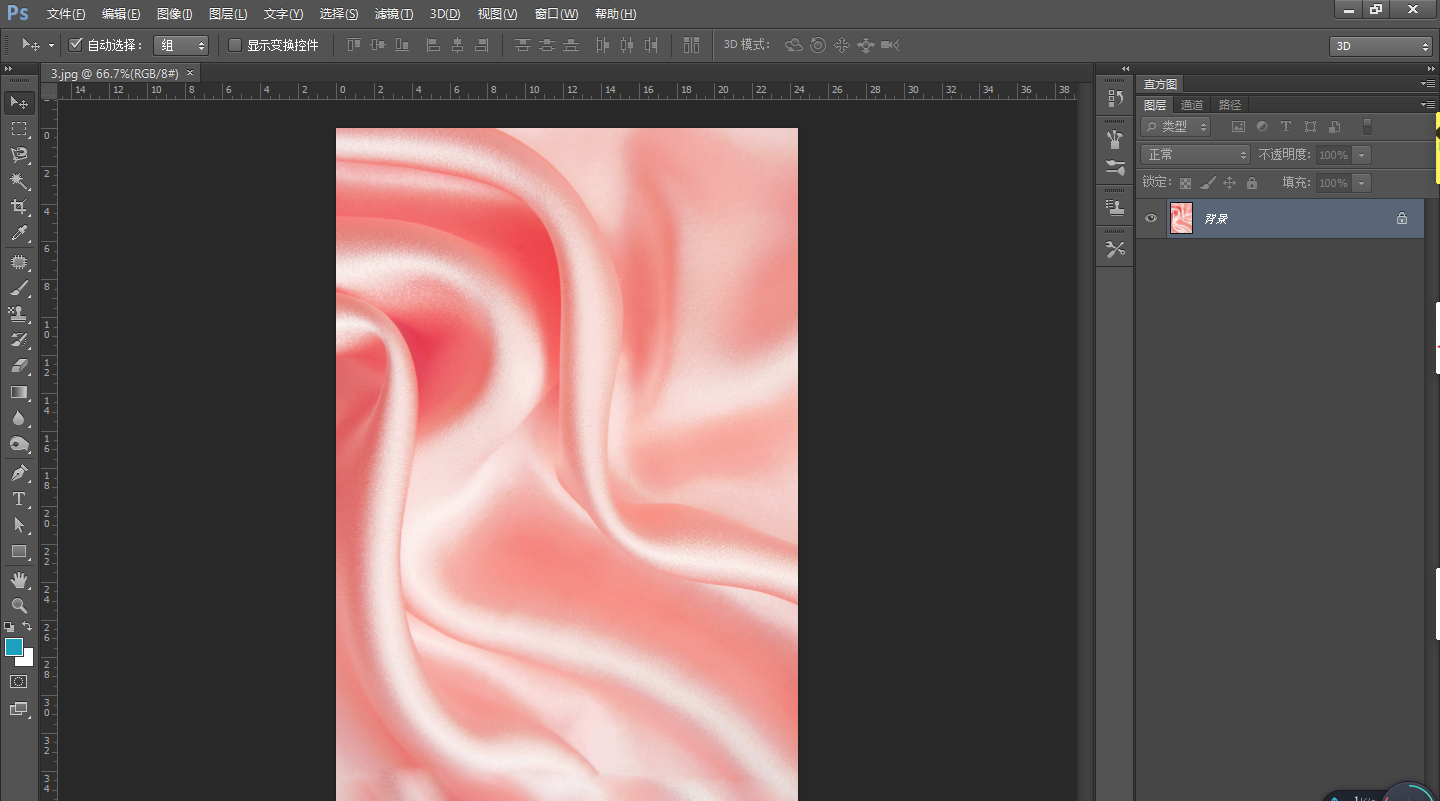The width and height of the screenshot is (1440, 801).
Task: Select the Blur tool
Action: 19,418
